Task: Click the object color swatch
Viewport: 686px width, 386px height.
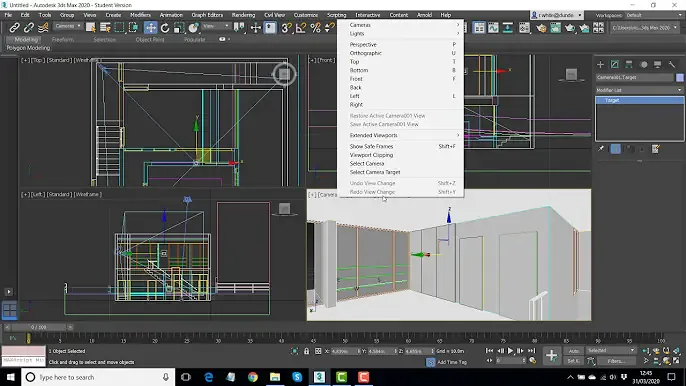Action: pyautogui.click(x=679, y=77)
